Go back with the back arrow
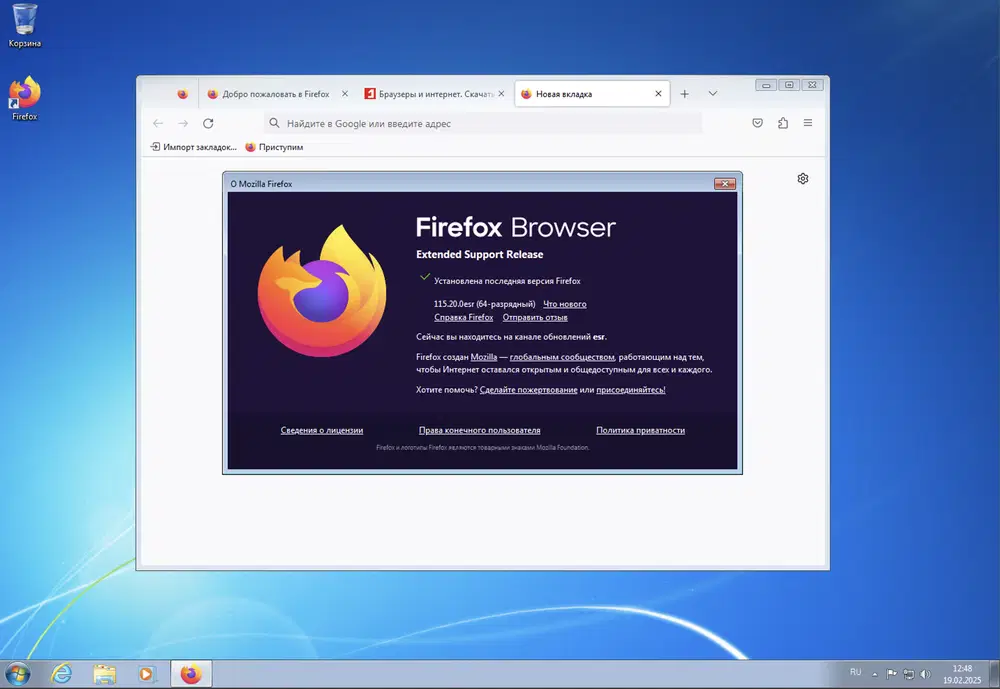Image resolution: width=1000 pixels, height=689 pixels. [x=158, y=123]
